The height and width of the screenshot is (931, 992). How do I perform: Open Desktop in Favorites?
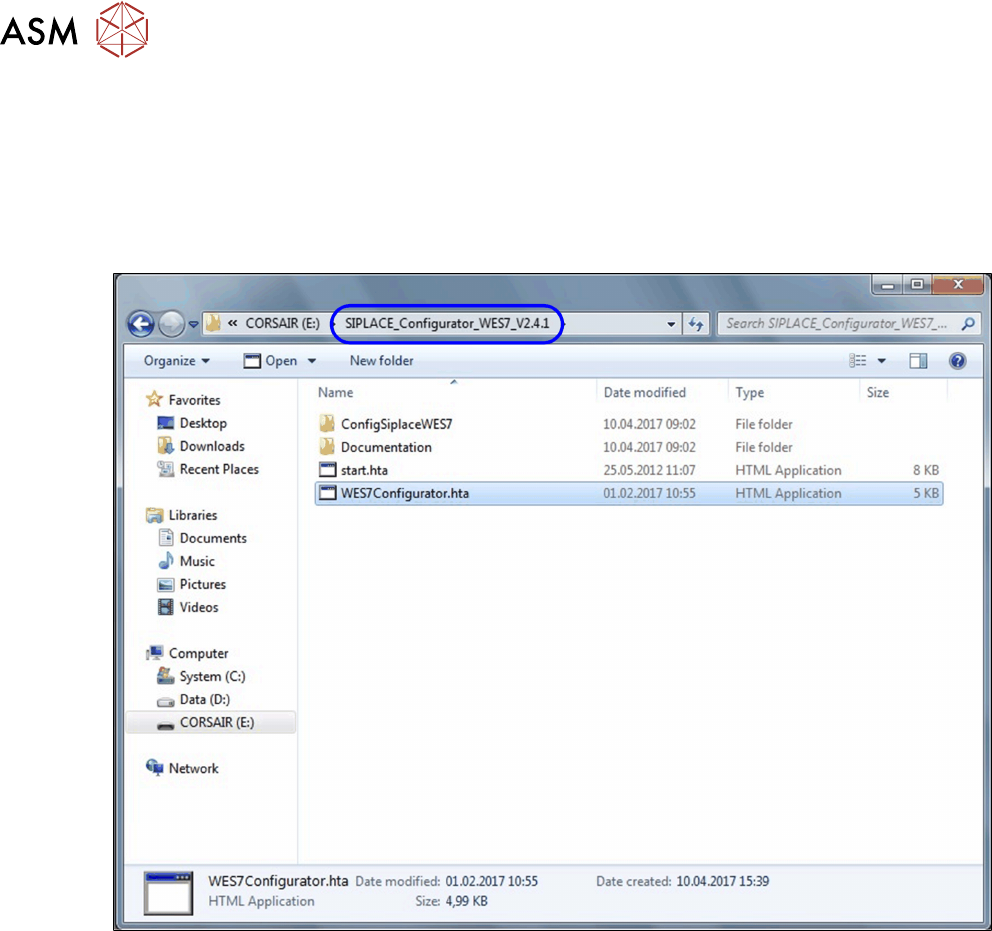tap(203, 423)
